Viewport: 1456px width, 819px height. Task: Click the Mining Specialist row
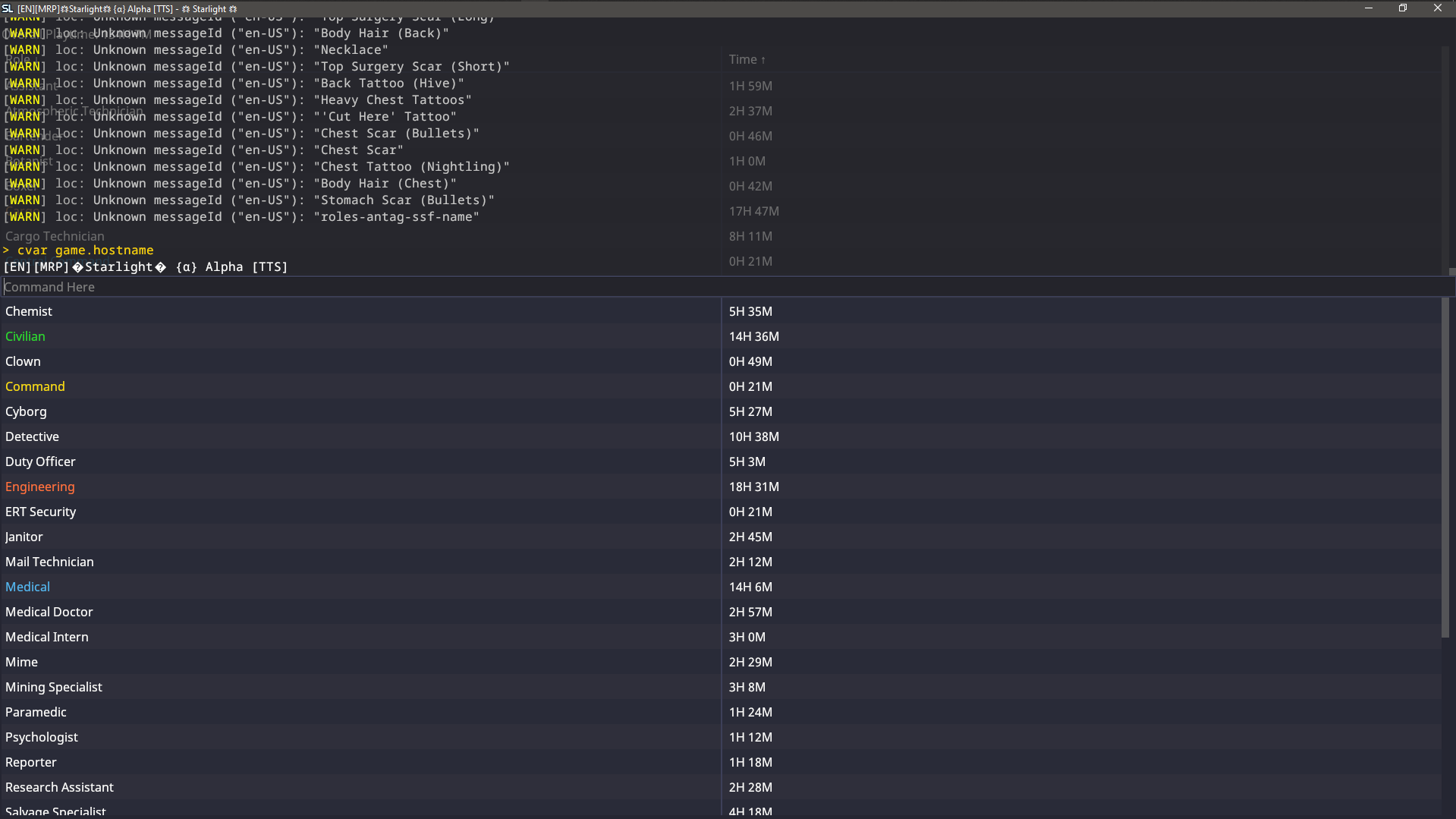pyautogui.click(x=53, y=687)
